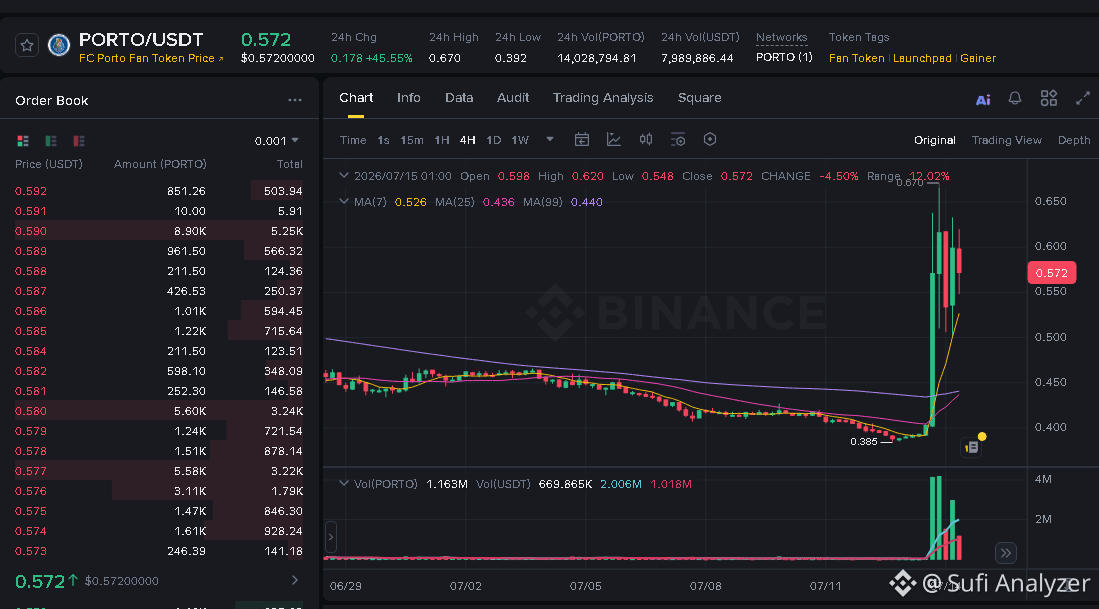Image resolution: width=1099 pixels, height=609 pixels.
Task: Click the Fan Token tag
Action: pyautogui.click(x=856, y=58)
